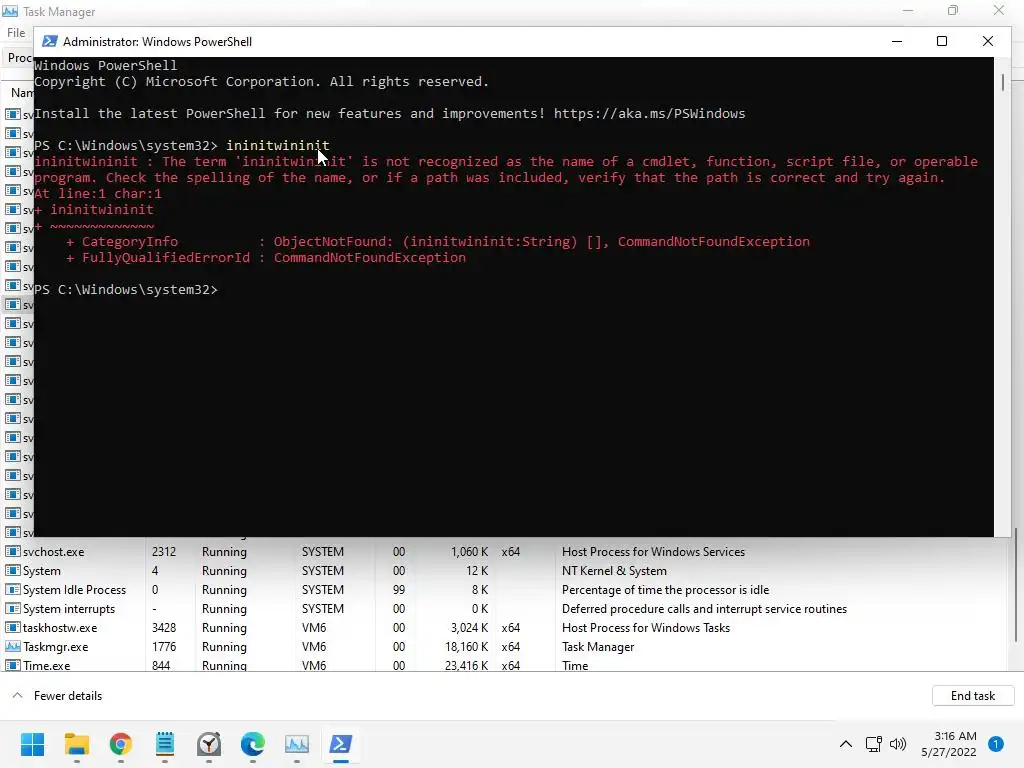Select the System interrupts process icon
Viewport: 1024px width, 768px height.
pos(12,609)
